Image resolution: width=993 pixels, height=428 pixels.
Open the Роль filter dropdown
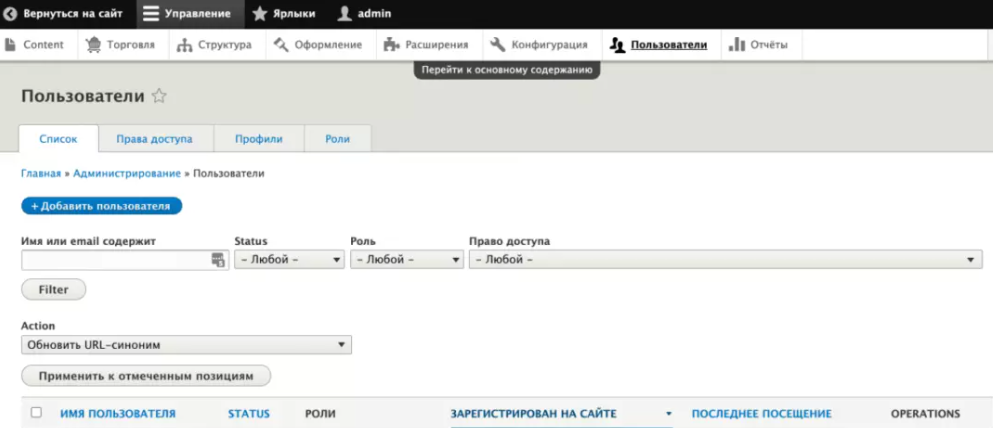pyautogui.click(x=407, y=260)
